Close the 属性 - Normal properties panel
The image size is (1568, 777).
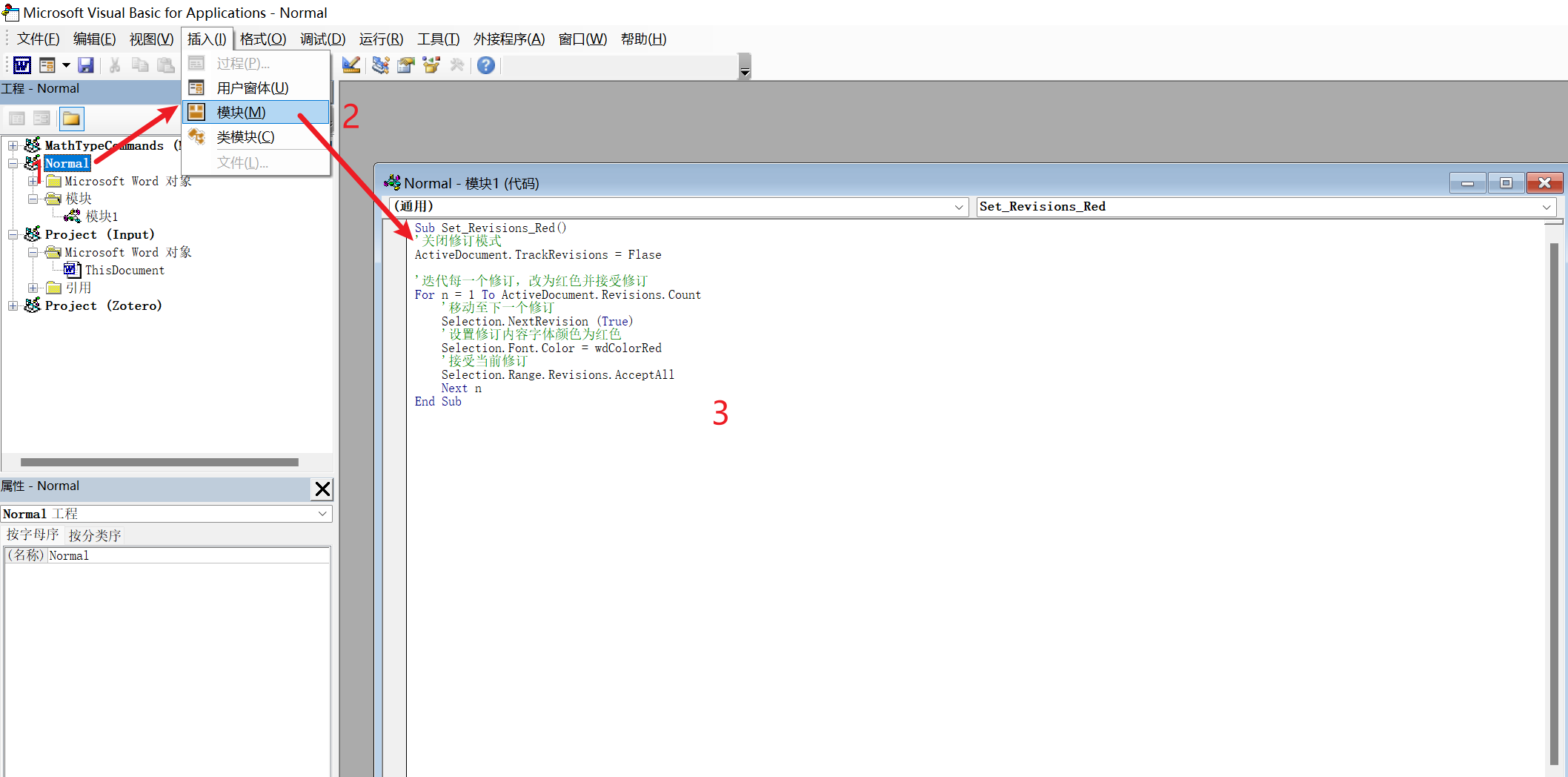322,489
